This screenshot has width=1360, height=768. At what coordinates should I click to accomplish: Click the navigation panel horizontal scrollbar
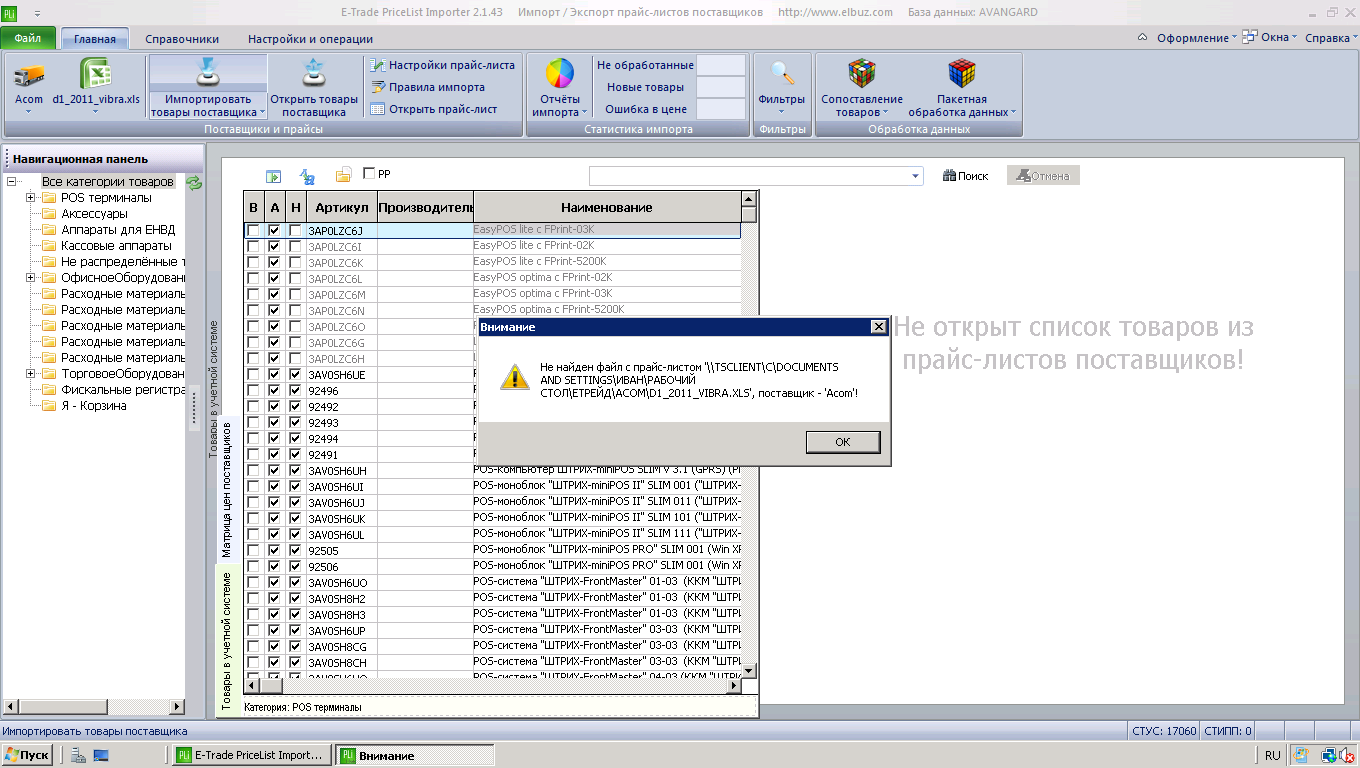coord(94,707)
